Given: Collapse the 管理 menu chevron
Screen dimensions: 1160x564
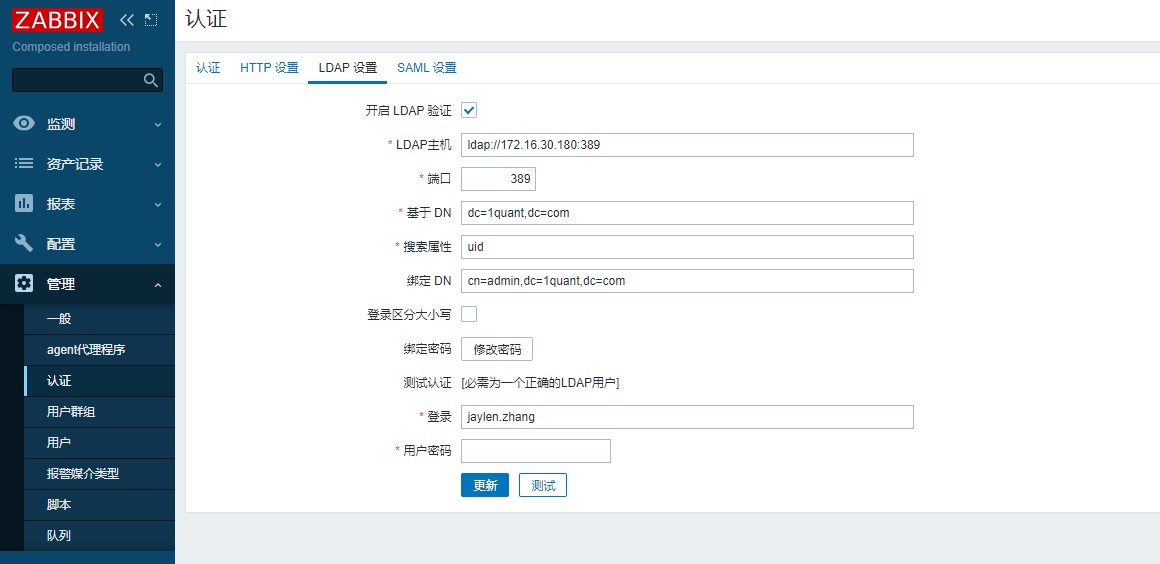Looking at the screenshot, I should point(157,285).
